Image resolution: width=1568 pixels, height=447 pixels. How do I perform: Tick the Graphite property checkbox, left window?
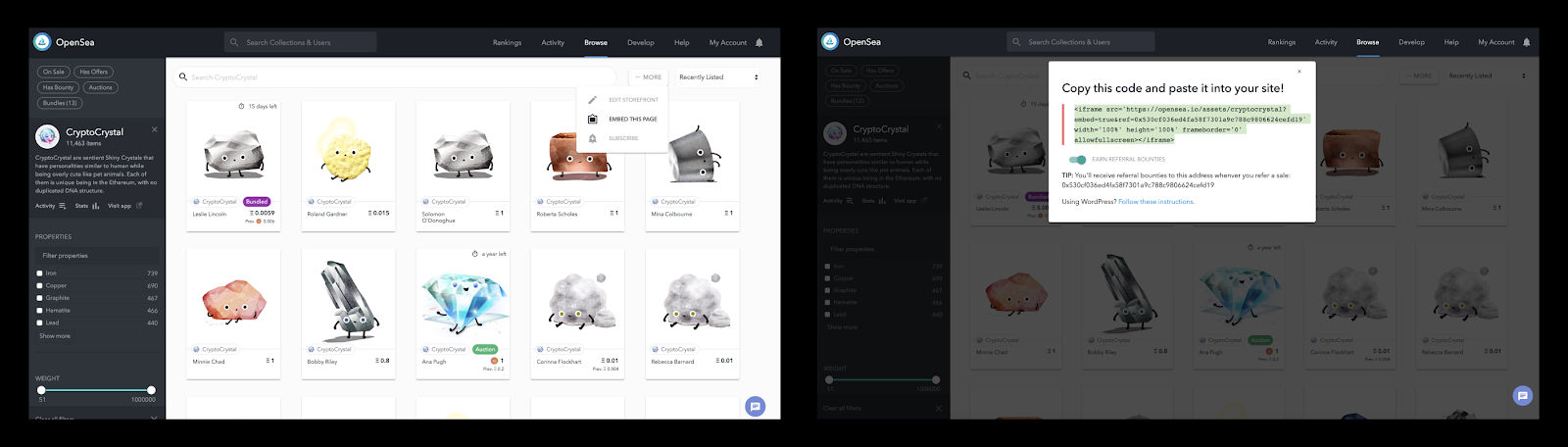pos(39,298)
